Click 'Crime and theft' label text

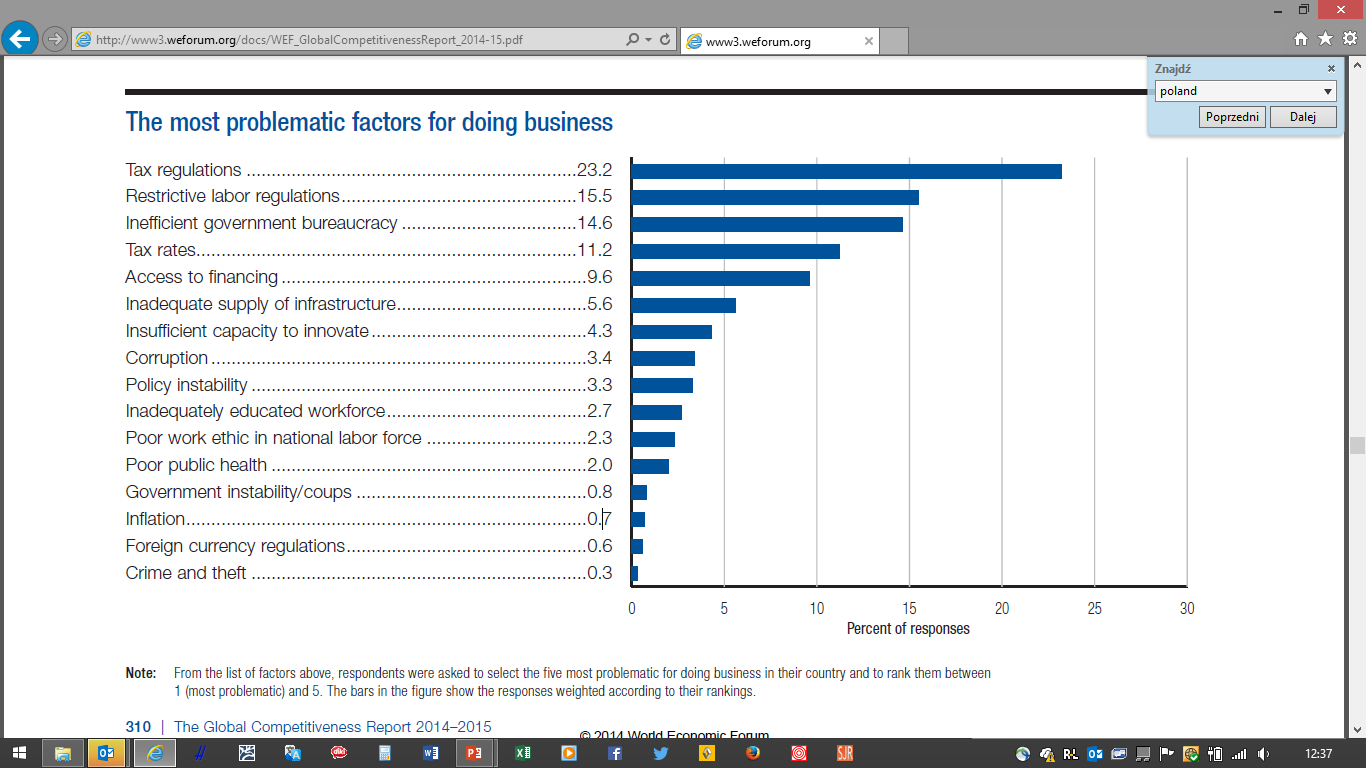pos(185,573)
